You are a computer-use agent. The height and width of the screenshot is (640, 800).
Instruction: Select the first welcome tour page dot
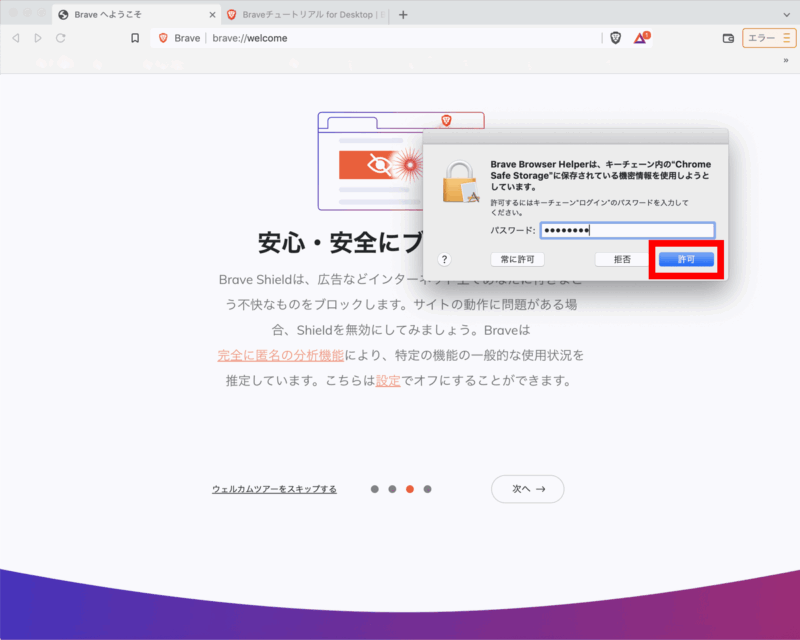tap(375, 489)
